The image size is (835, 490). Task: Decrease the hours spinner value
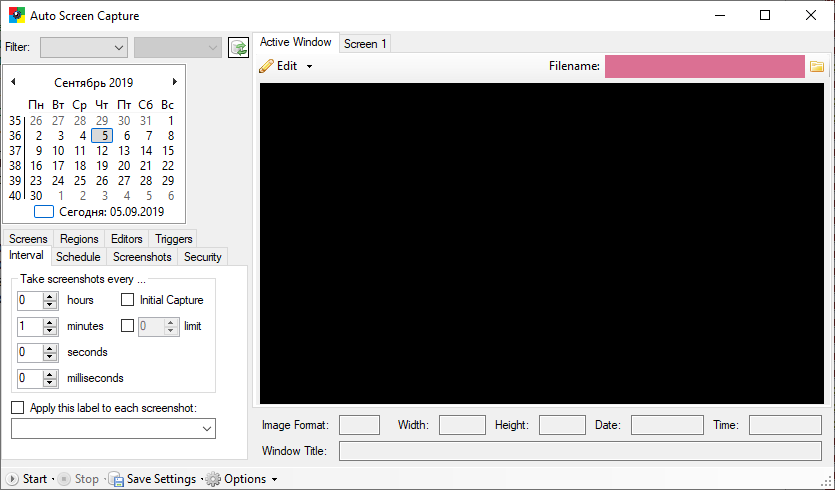coord(50,305)
